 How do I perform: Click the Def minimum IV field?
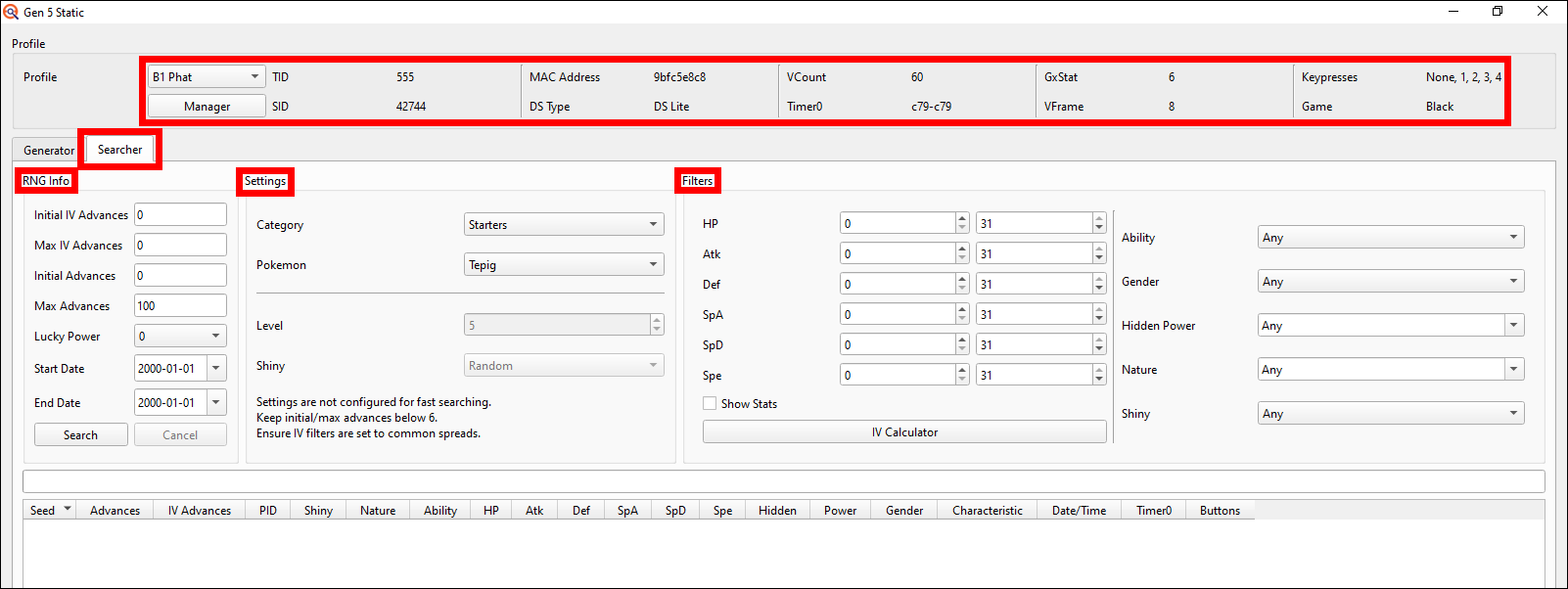tap(898, 284)
